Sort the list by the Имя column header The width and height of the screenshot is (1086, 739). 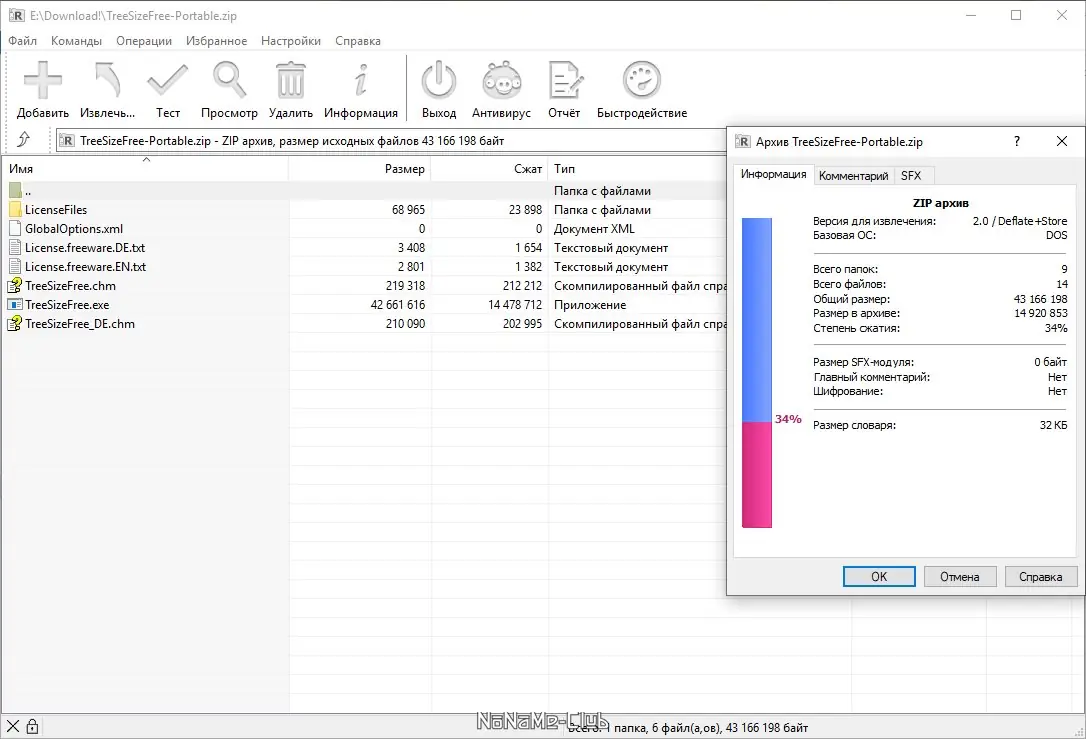(x=145, y=168)
